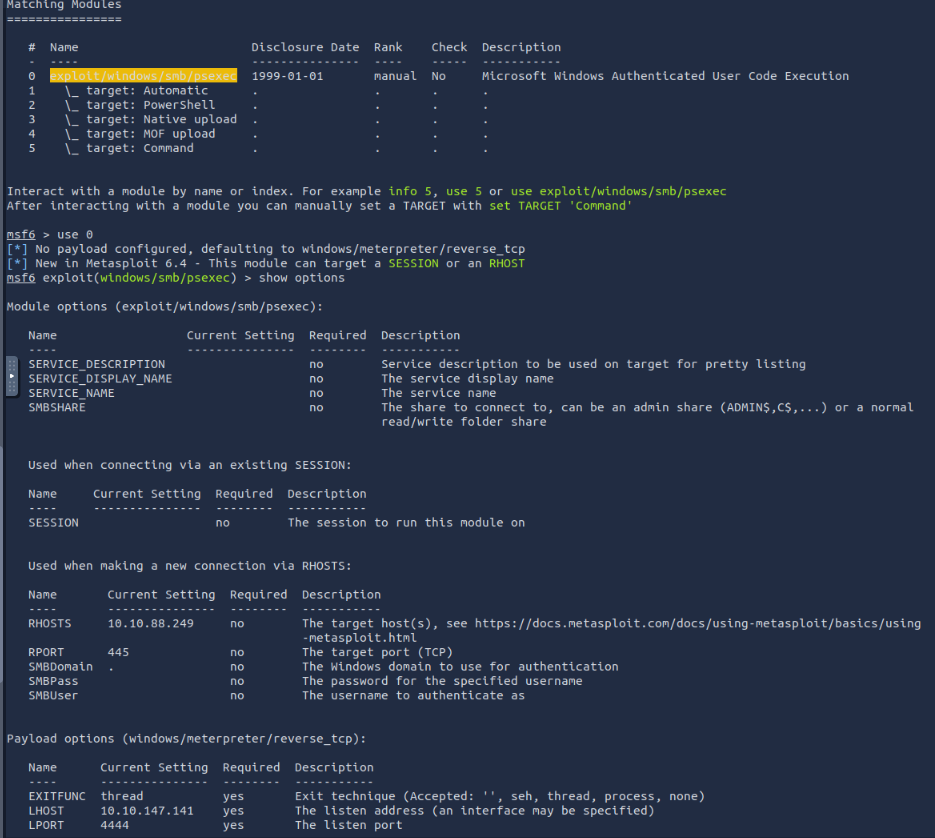Click the "target: Automatic" row

pos(137,91)
